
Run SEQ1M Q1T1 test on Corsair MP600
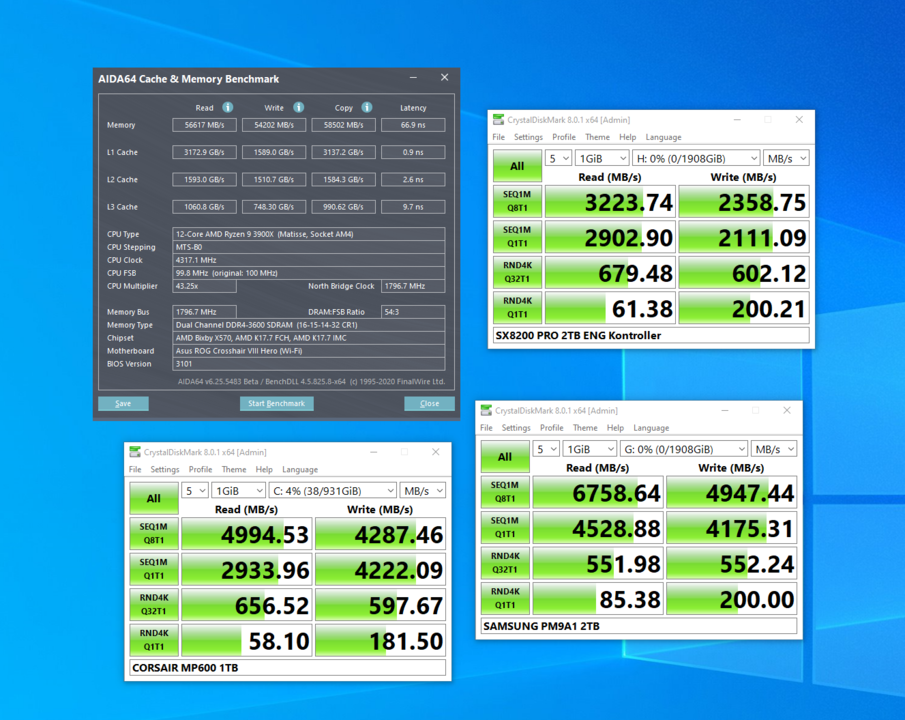[x=154, y=569]
